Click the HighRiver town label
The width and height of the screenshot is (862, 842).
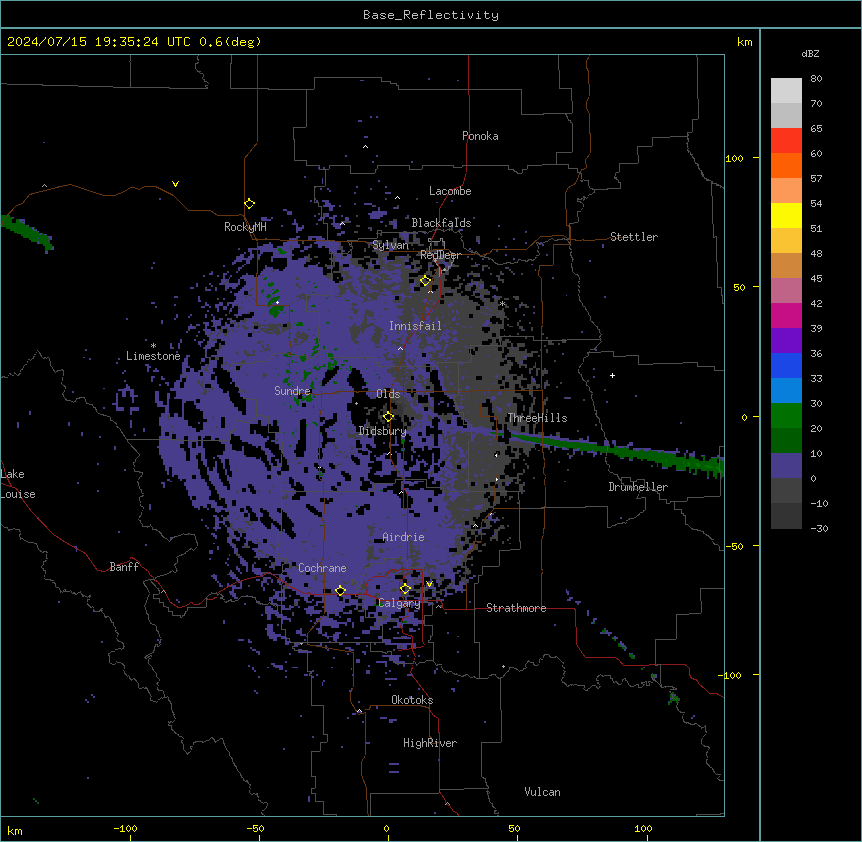[430, 743]
